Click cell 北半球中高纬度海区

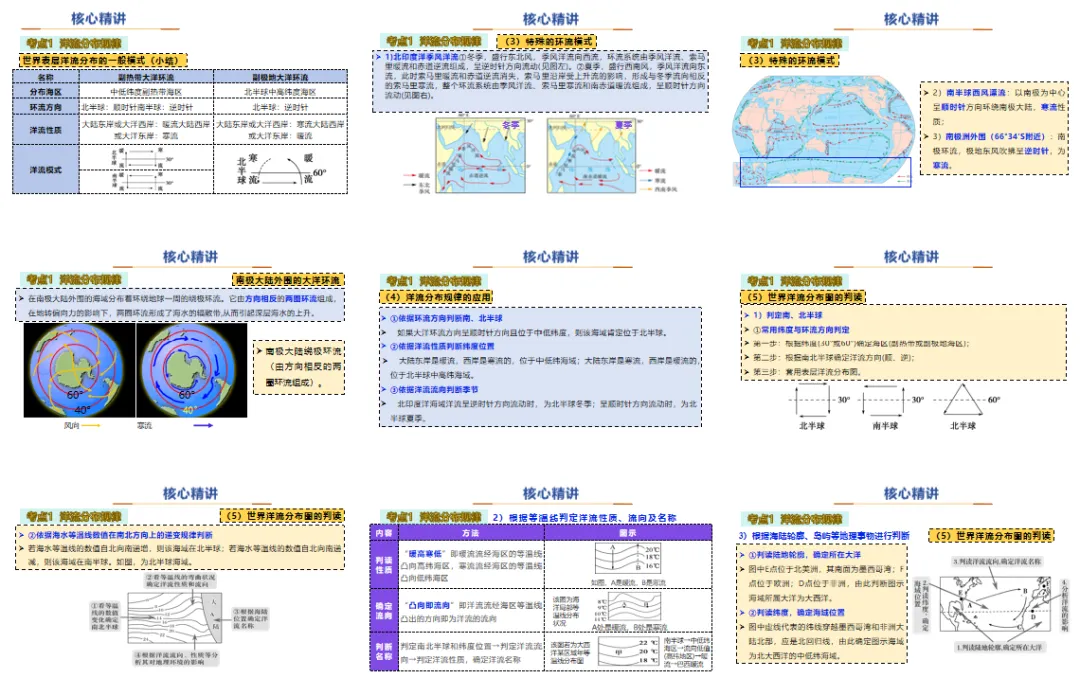coord(280,92)
